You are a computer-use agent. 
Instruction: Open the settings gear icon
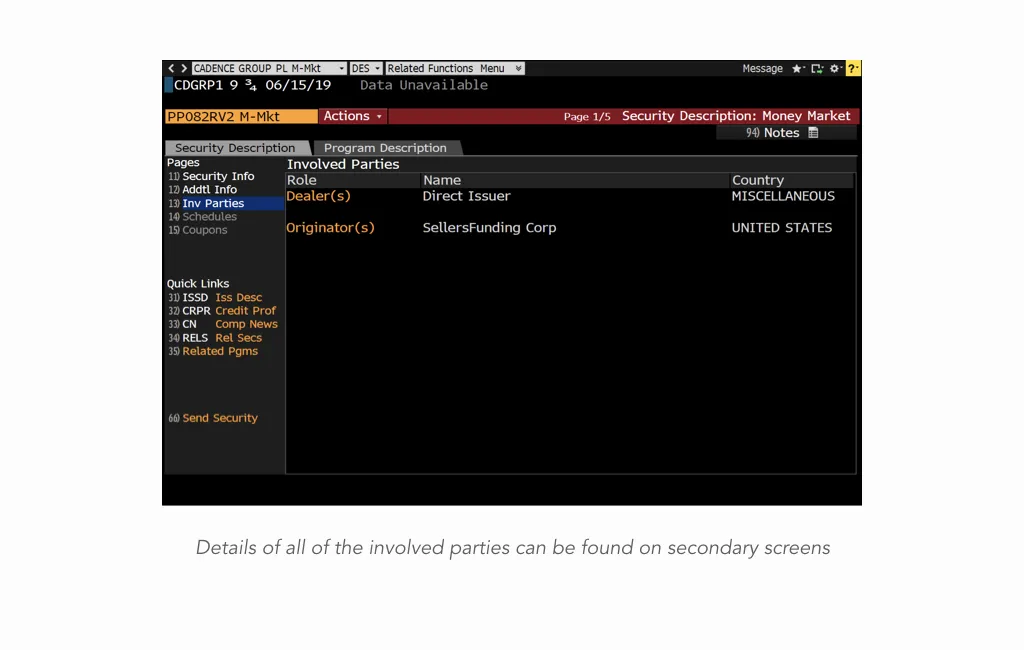(835, 69)
